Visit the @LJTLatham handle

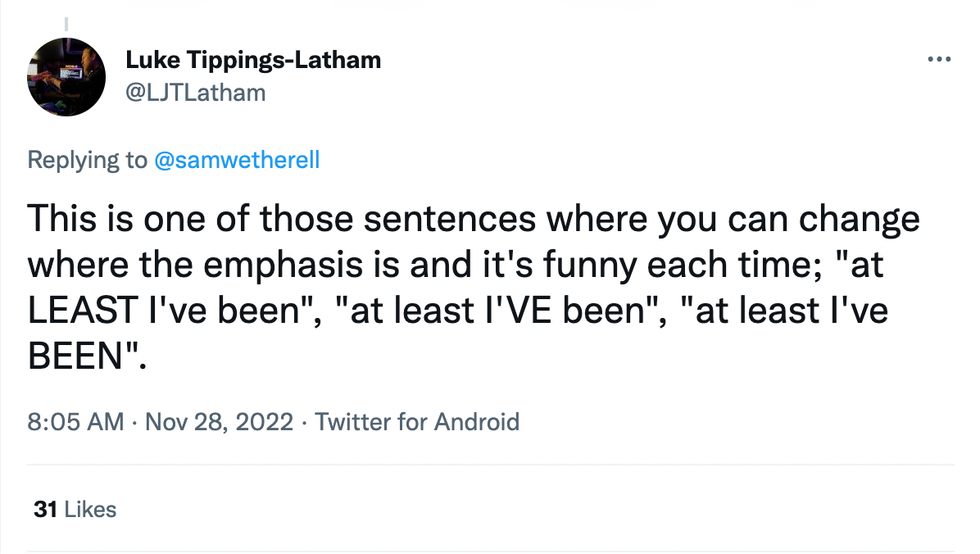pyautogui.click(x=196, y=92)
